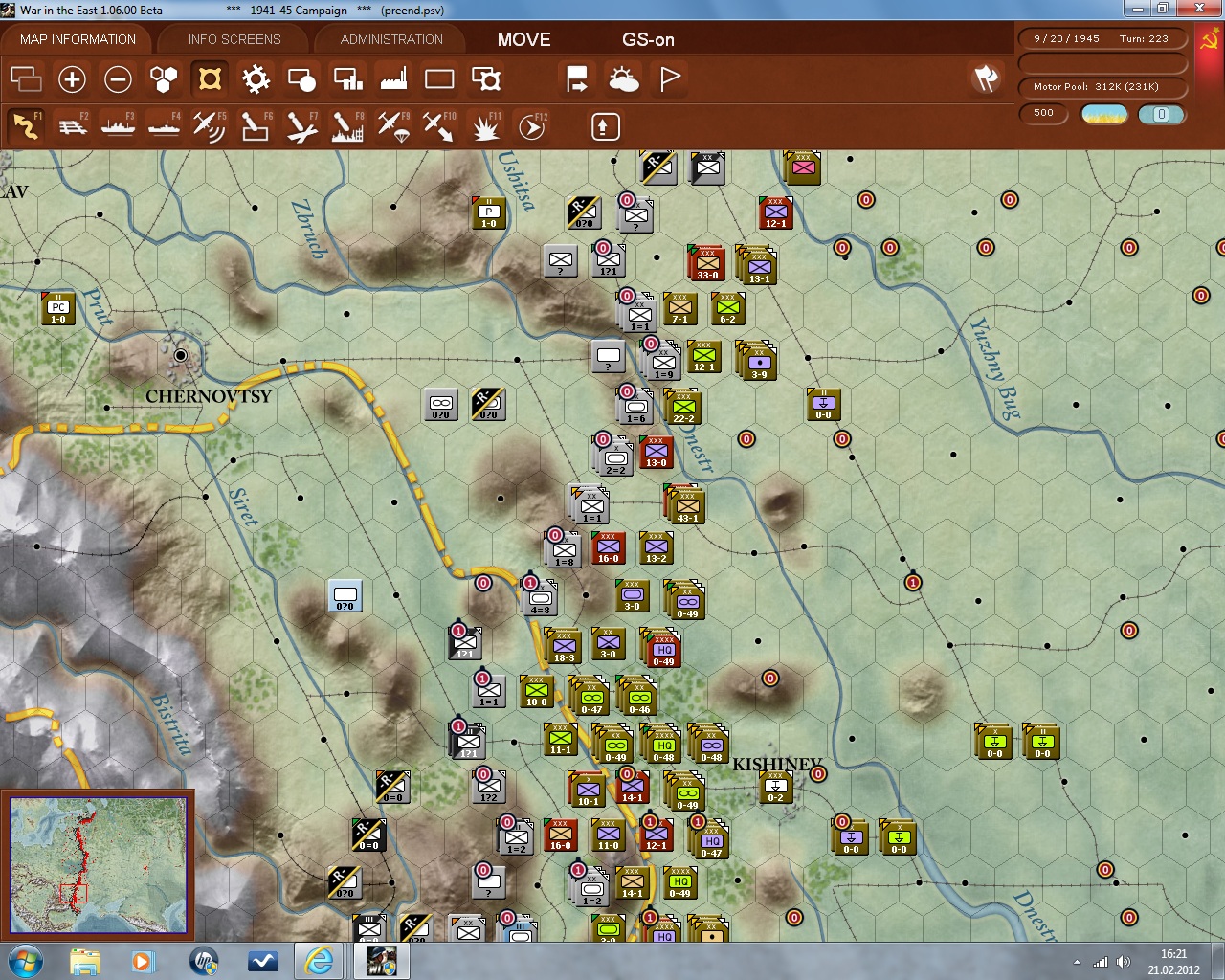
Task: Click the flag with arrow icon
Action: [577, 79]
